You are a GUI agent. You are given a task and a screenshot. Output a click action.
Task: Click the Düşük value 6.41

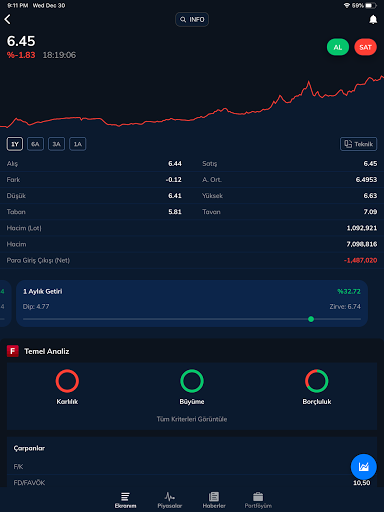(175, 196)
